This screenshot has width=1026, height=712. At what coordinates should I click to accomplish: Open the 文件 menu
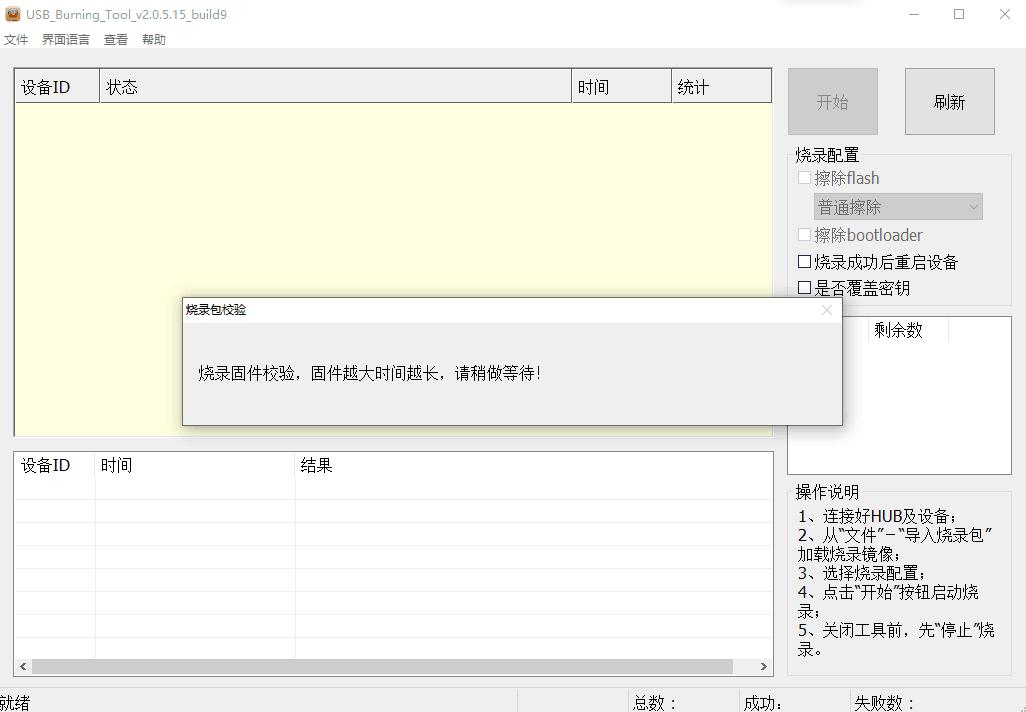pyautogui.click(x=16, y=39)
